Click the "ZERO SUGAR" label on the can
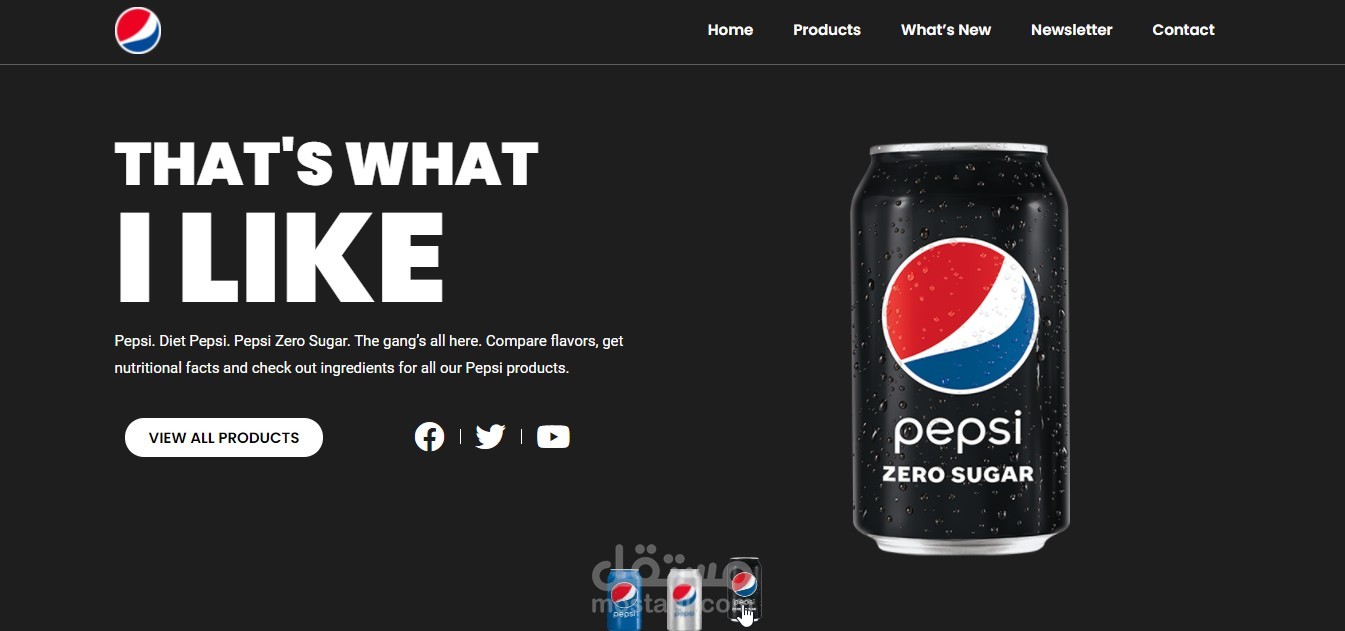1345x631 pixels. click(957, 474)
